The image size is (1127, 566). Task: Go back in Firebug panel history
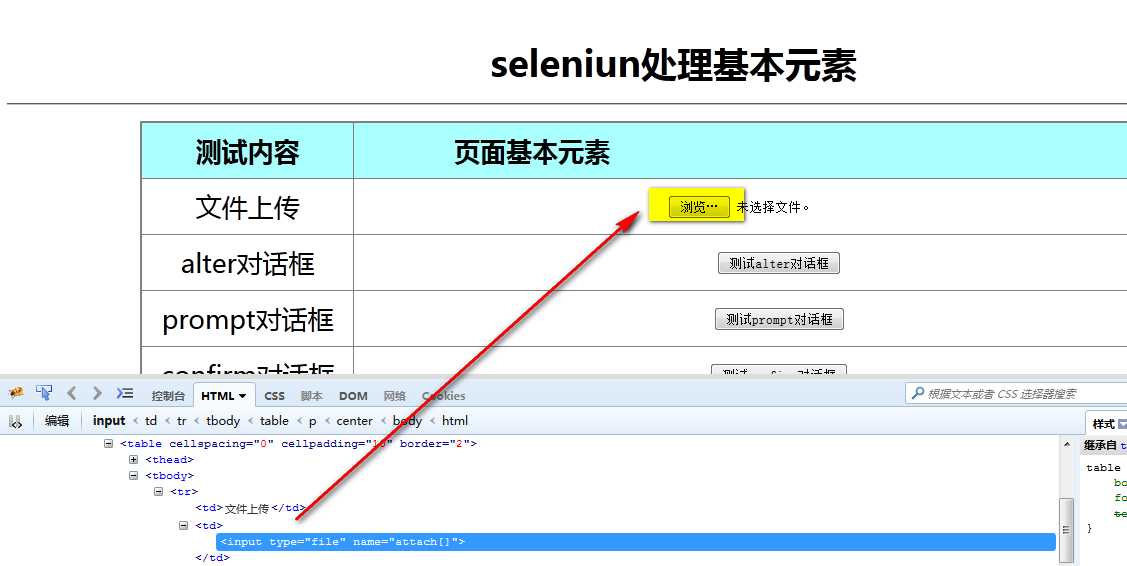click(x=71, y=393)
